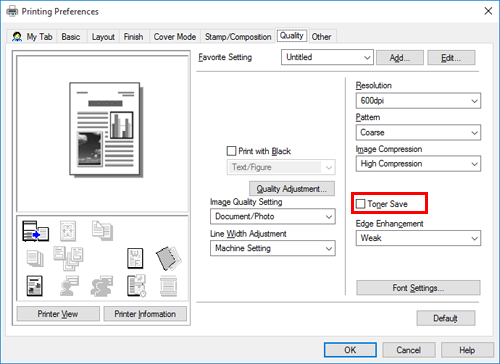This screenshot has height=364, width=500.
Task: Click the My Tab user icon
Action: pyautogui.click(x=17, y=37)
